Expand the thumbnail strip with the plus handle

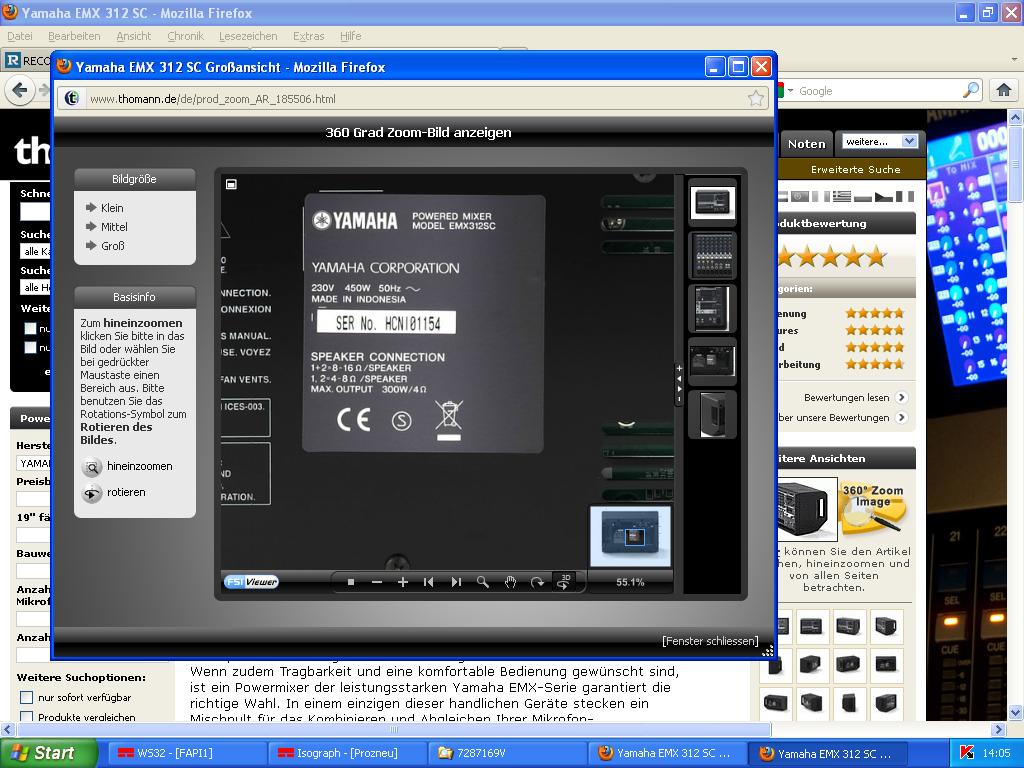[679, 368]
